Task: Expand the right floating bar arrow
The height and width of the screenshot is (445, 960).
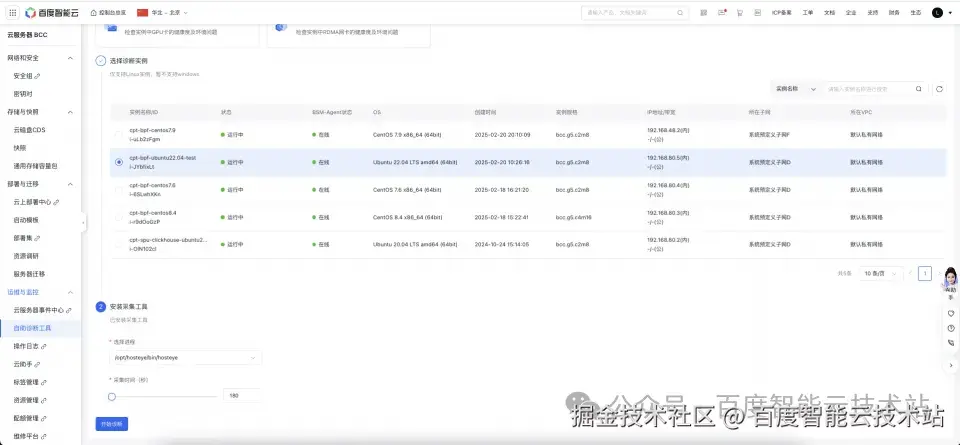Action: coord(951,365)
